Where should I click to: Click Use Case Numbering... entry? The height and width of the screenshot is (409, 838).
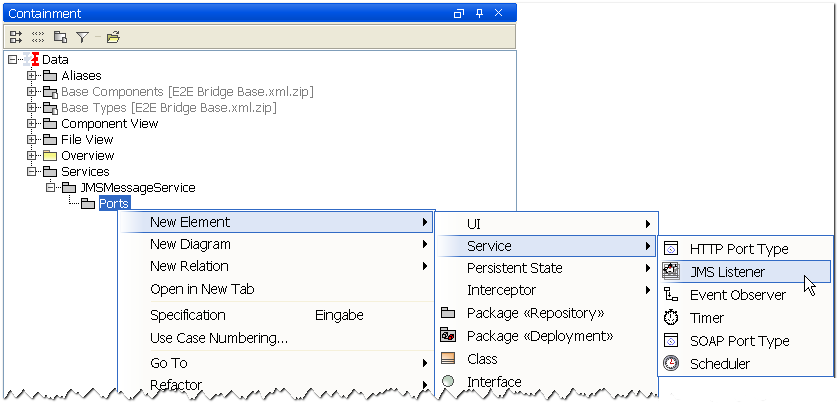pos(219,337)
